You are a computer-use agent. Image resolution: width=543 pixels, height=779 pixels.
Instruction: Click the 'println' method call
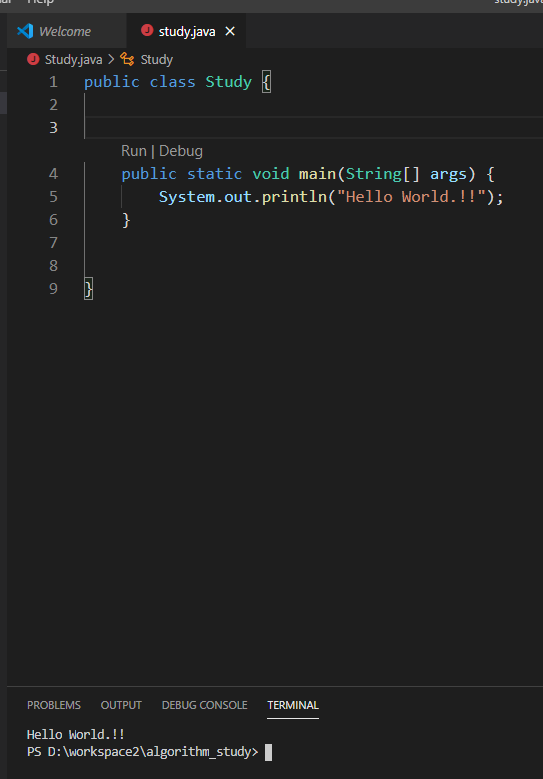point(294,197)
